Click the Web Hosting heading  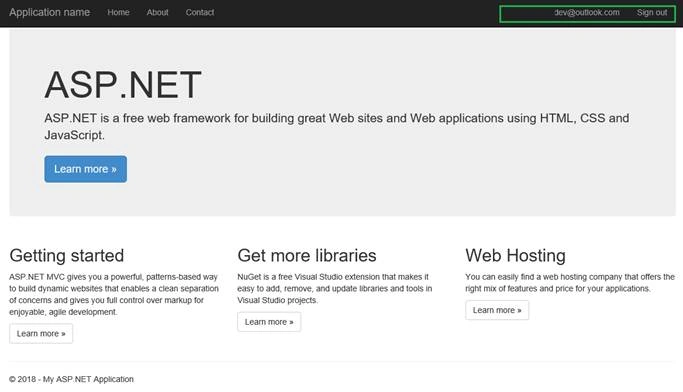point(515,256)
